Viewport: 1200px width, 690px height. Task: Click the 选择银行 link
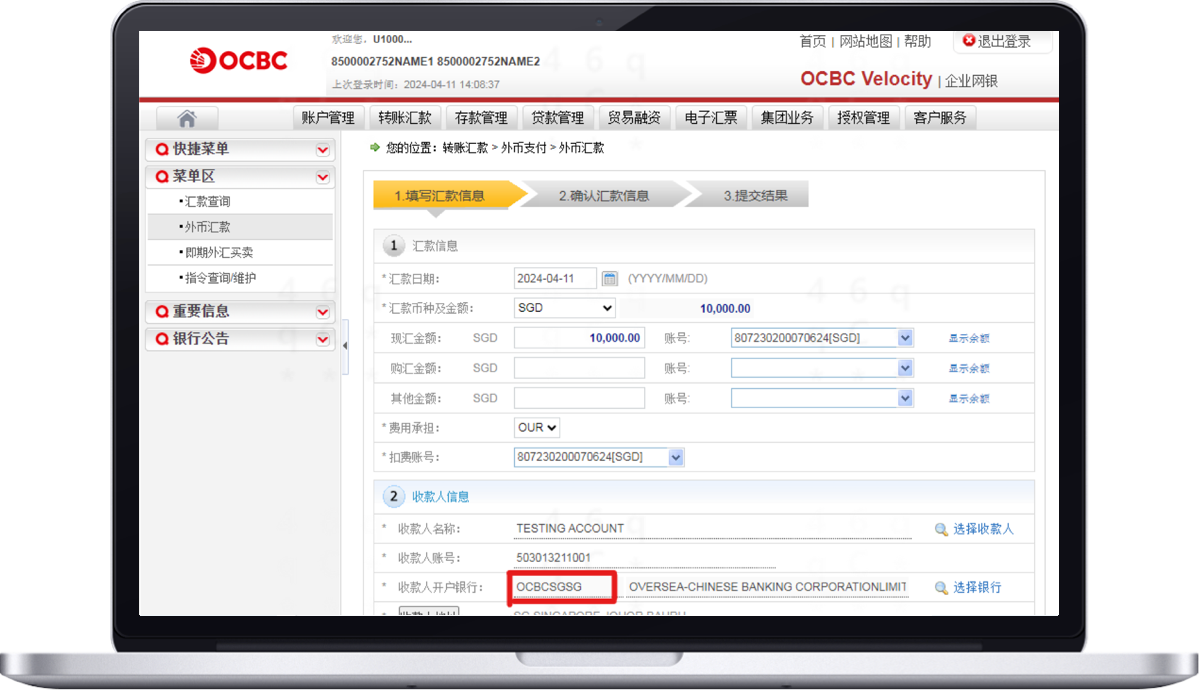point(977,588)
